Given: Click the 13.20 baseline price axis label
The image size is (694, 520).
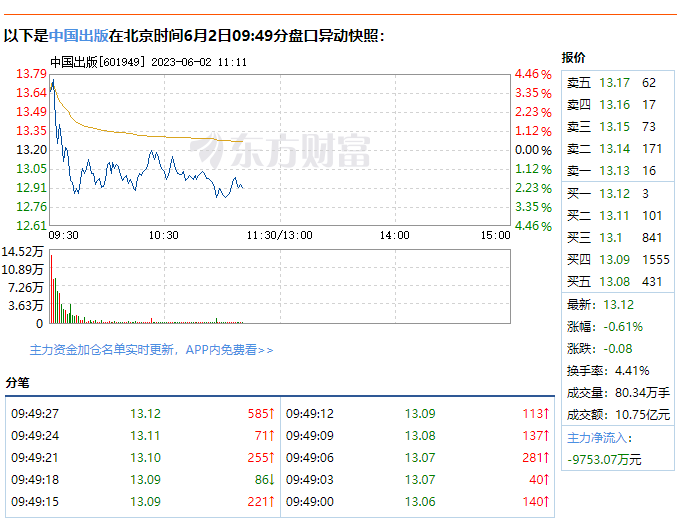Looking at the screenshot, I should (31, 150).
